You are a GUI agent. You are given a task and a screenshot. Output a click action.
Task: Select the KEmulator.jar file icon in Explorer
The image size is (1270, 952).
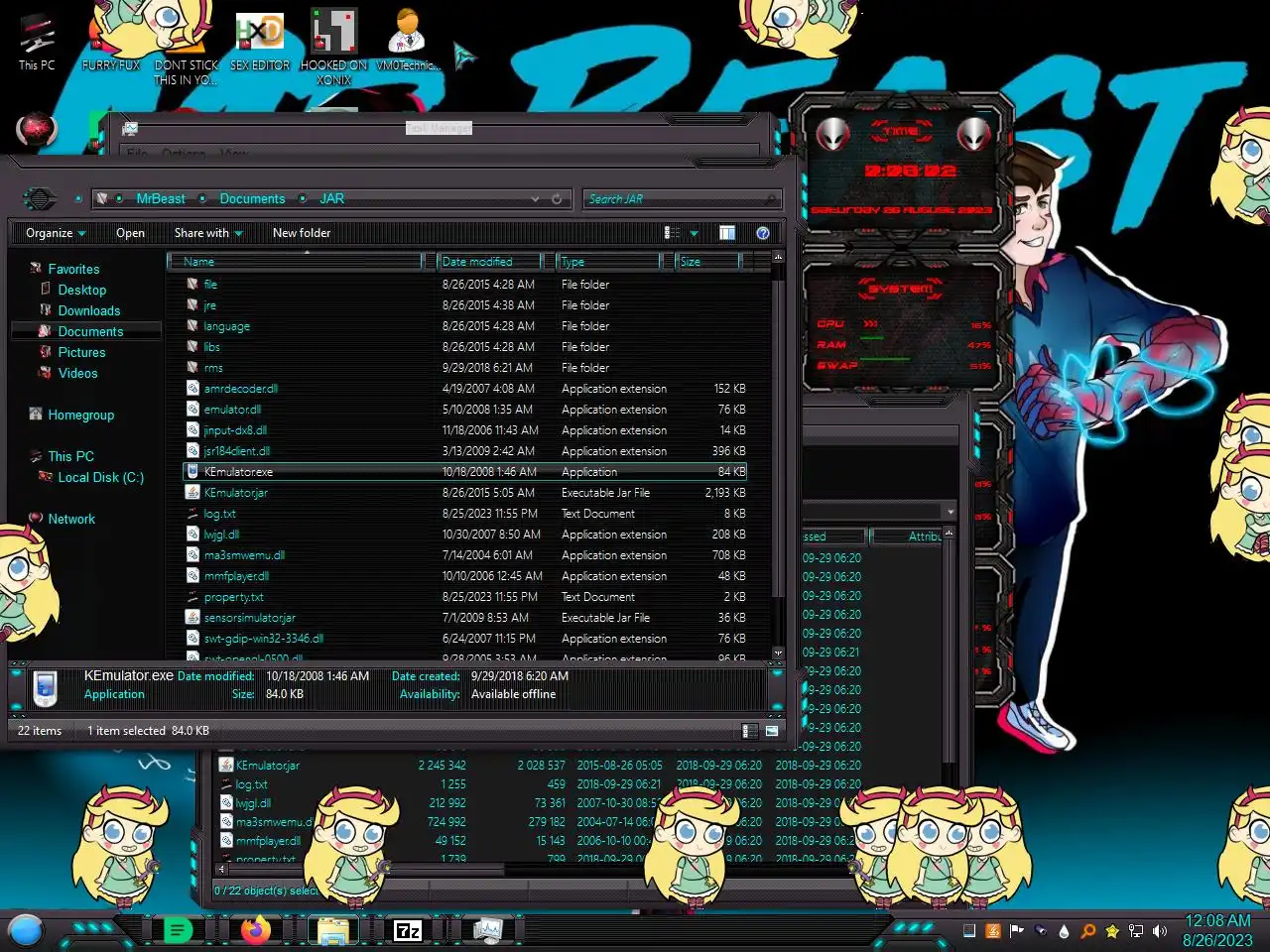(x=192, y=492)
